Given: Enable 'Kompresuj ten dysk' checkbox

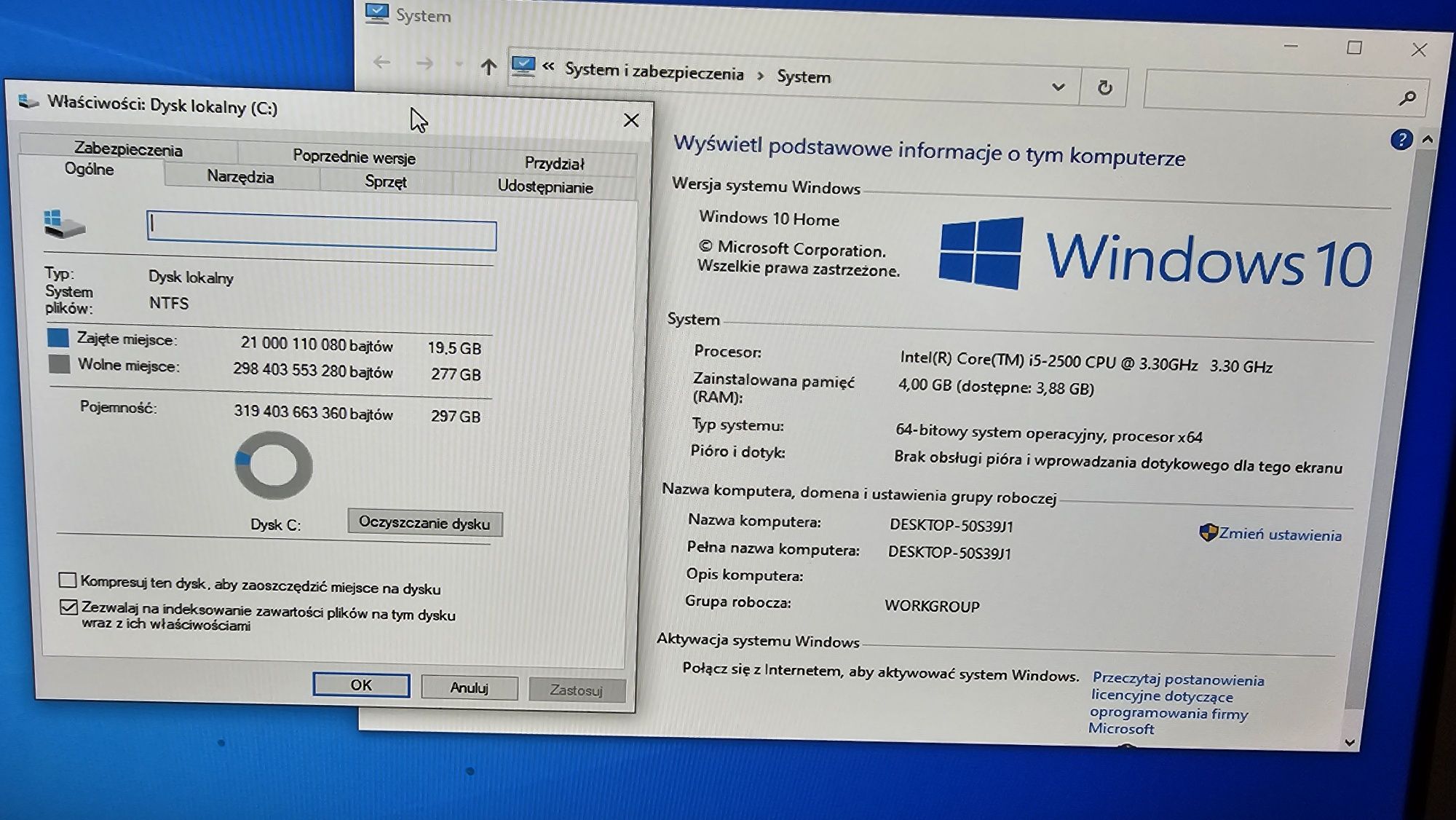Looking at the screenshot, I should (67, 580).
